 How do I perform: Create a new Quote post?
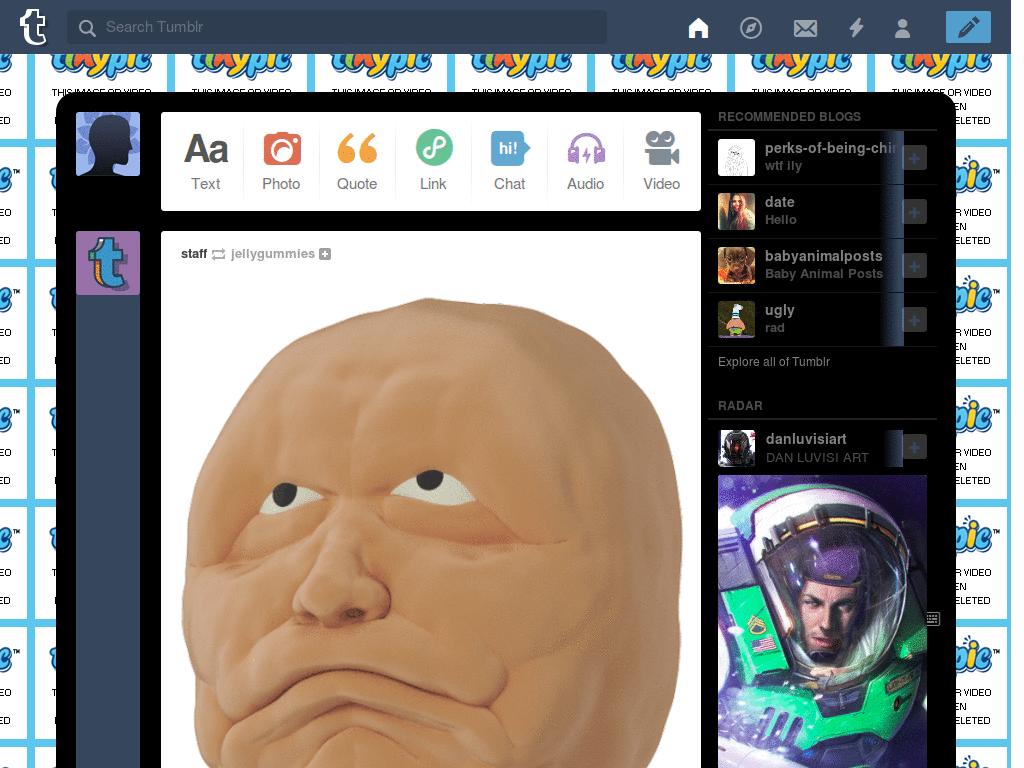click(x=357, y=161)
